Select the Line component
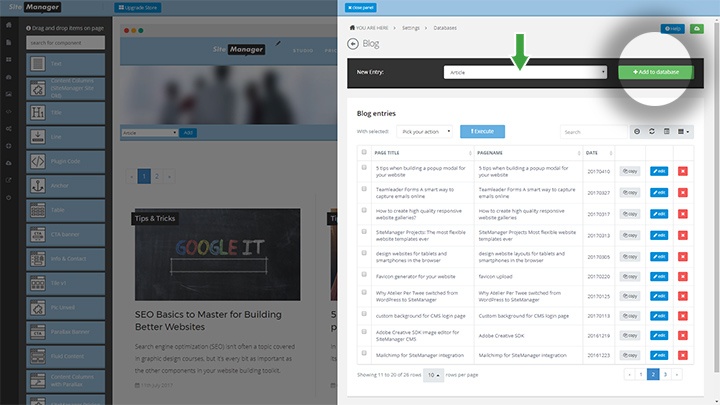The width and height of the screenshot is (720, 405). [x=65, y=137]
